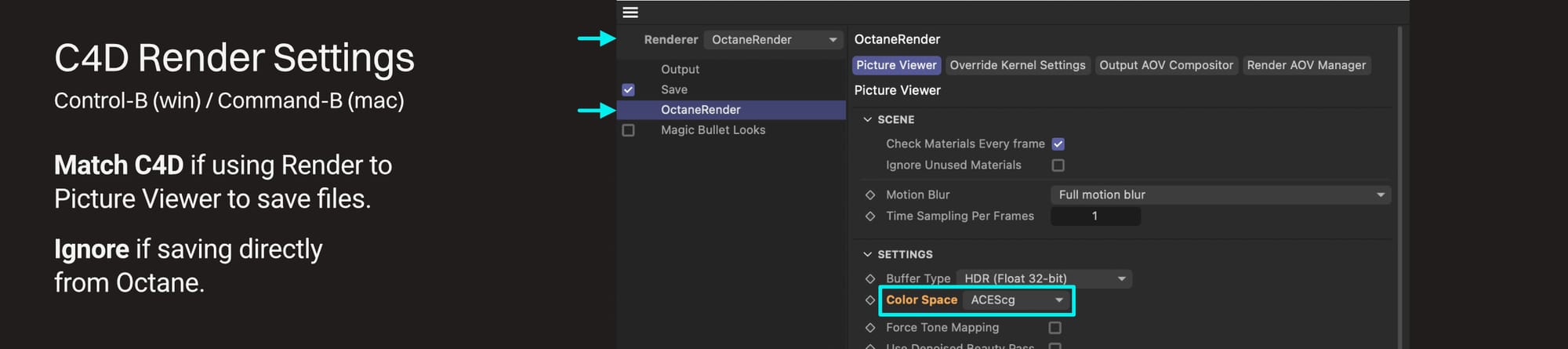The width and height of the screenshot is (1568, 349).
Task: Enable Ignore Unused Materials checkbox
Action: (1058, 165)
